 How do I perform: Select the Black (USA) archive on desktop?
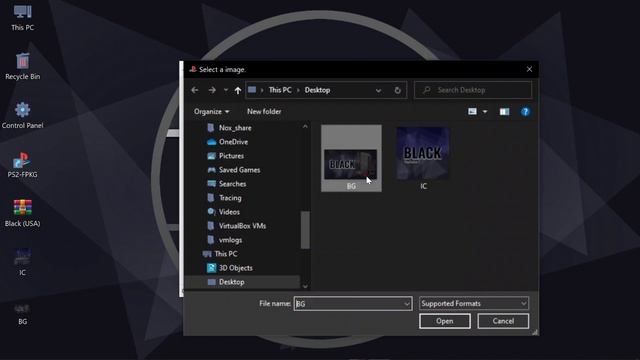[x=22, y=213]
